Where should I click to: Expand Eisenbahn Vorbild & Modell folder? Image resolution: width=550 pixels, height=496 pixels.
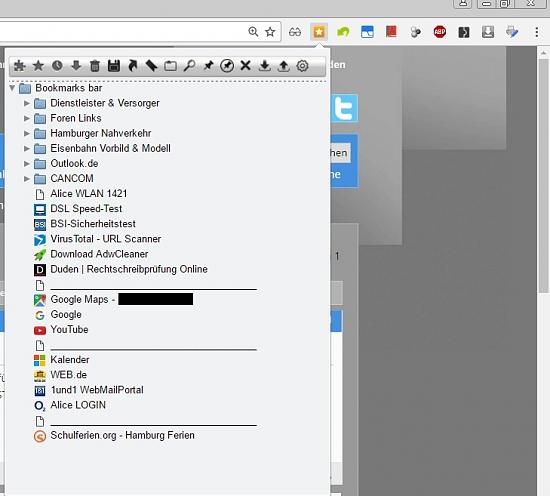tap(27, 148)
